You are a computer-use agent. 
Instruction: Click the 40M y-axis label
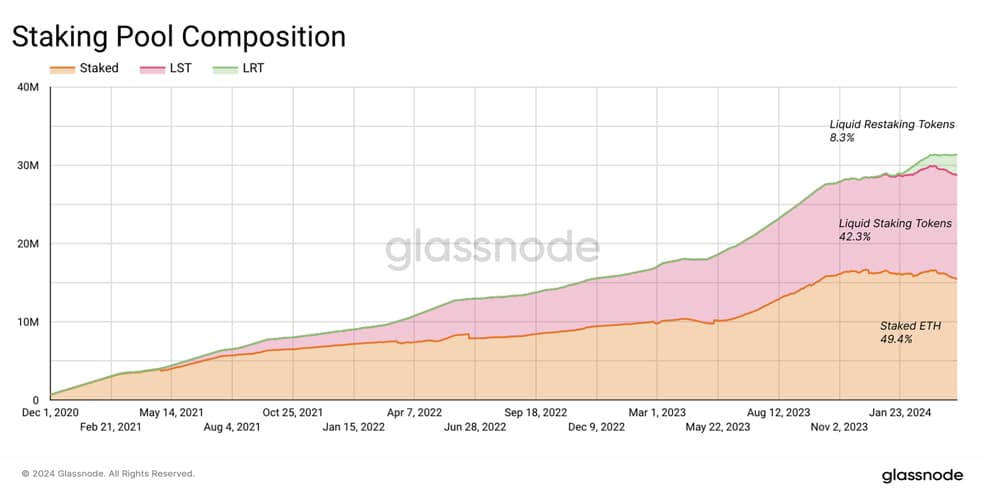[x=28, y=87]
